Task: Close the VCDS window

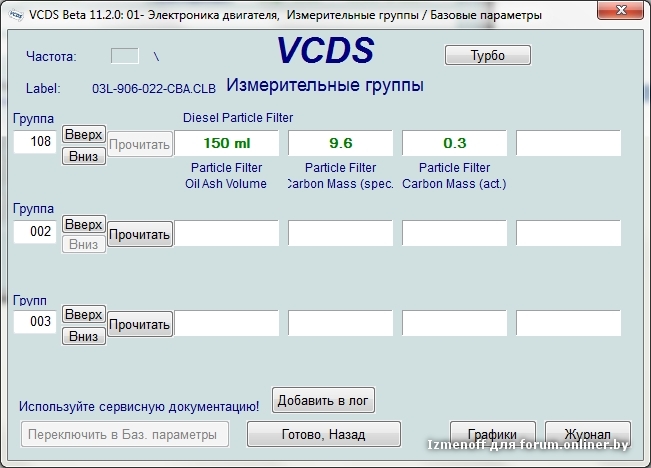Action: (x=620, y=10)
